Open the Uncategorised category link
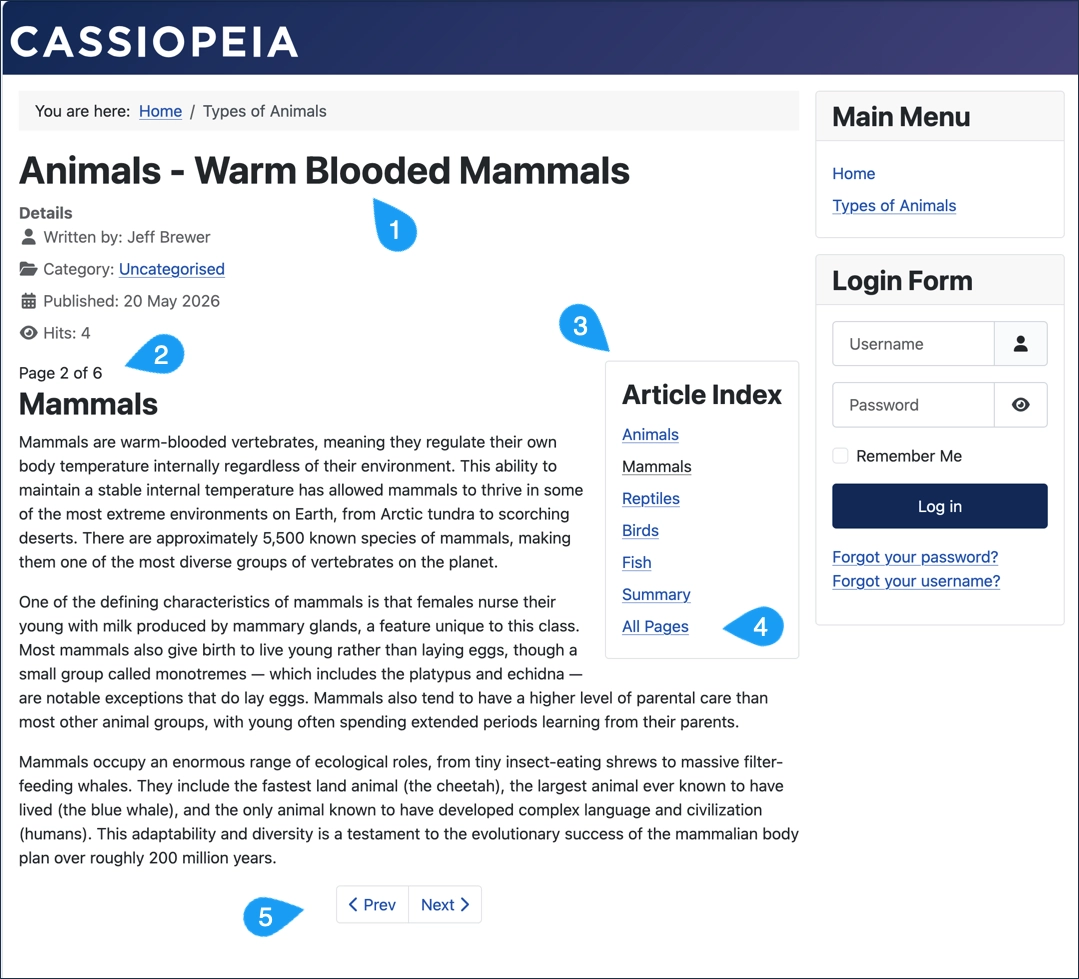 pyautogui.click(x=172, y=269)
